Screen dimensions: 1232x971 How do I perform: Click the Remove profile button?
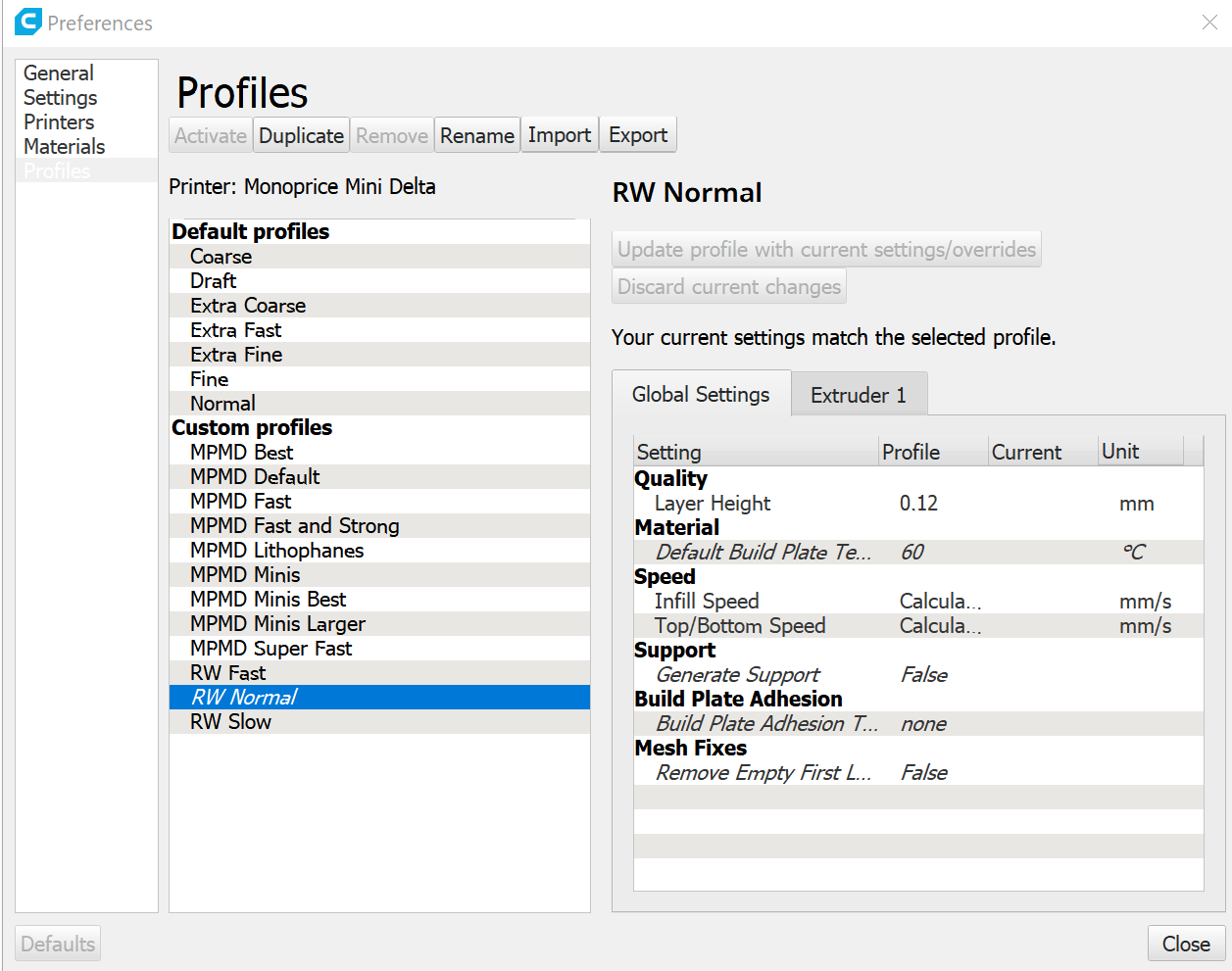pos(392,135)
